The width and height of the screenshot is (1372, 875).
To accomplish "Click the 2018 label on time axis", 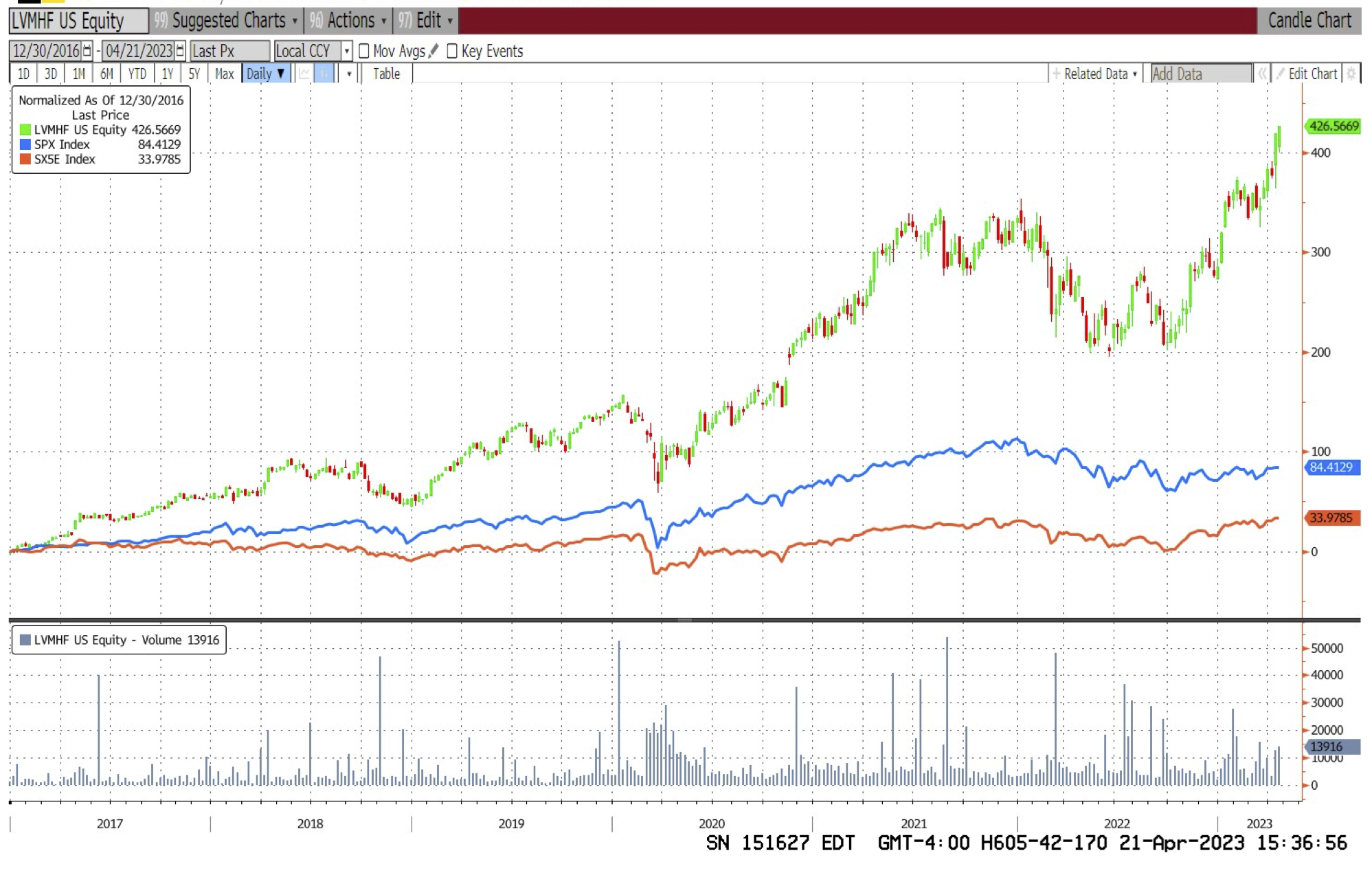I will 310,823.
